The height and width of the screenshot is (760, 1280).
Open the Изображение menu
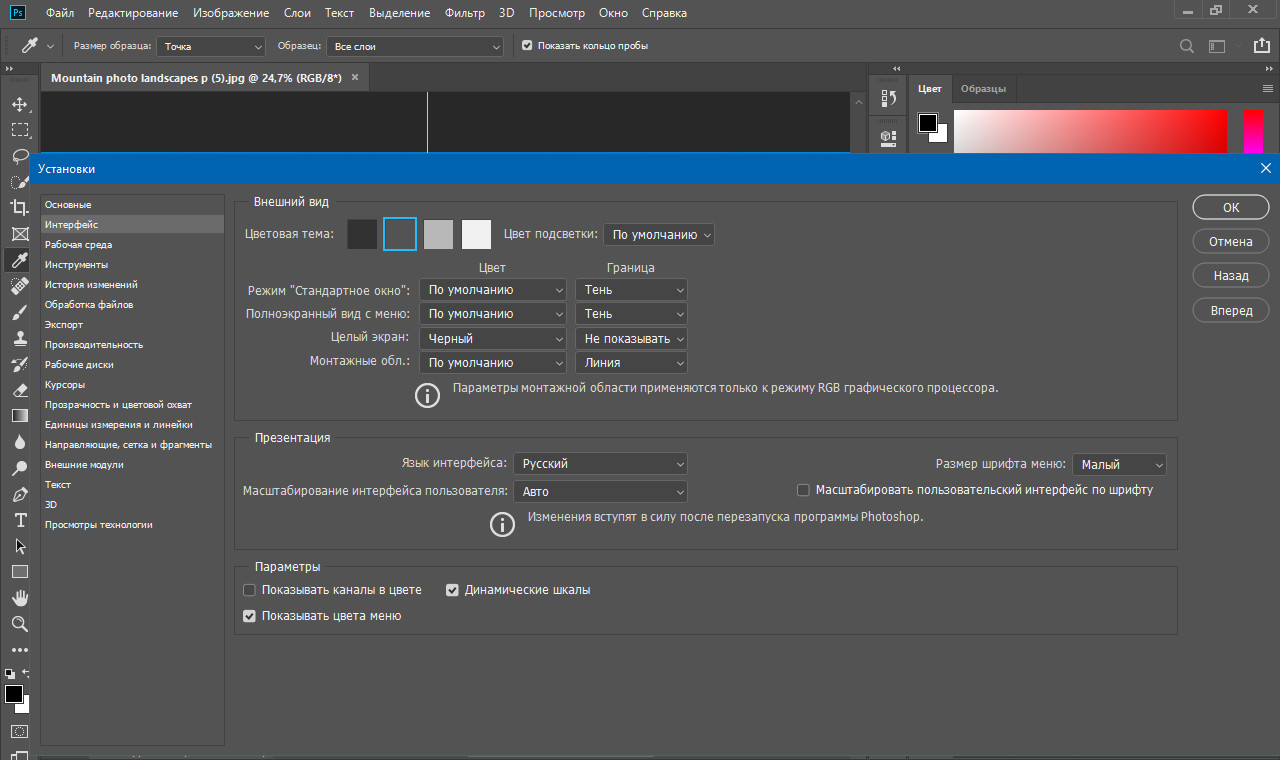tap(233, 13)
